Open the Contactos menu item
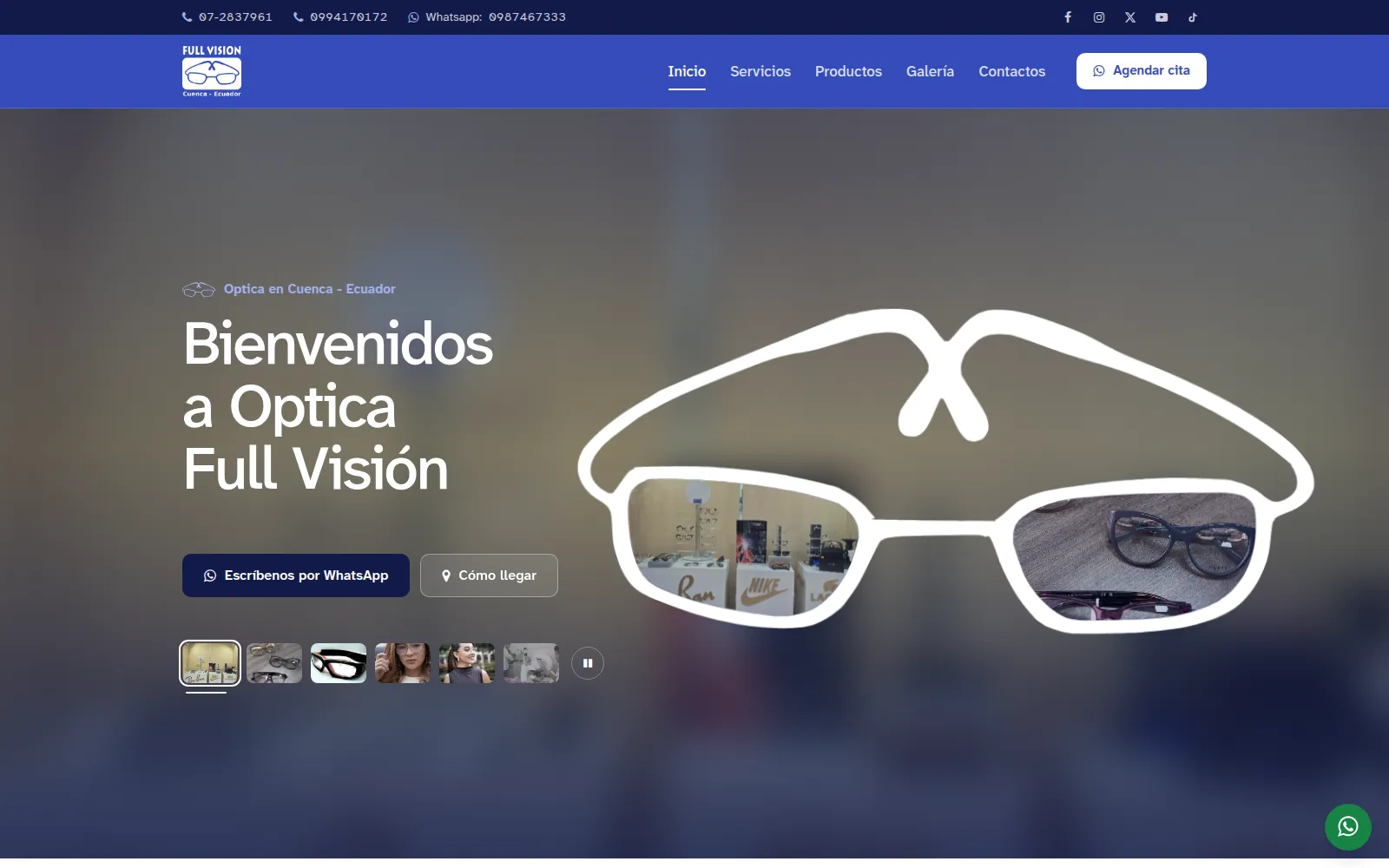 click(x=1012, y=71)
